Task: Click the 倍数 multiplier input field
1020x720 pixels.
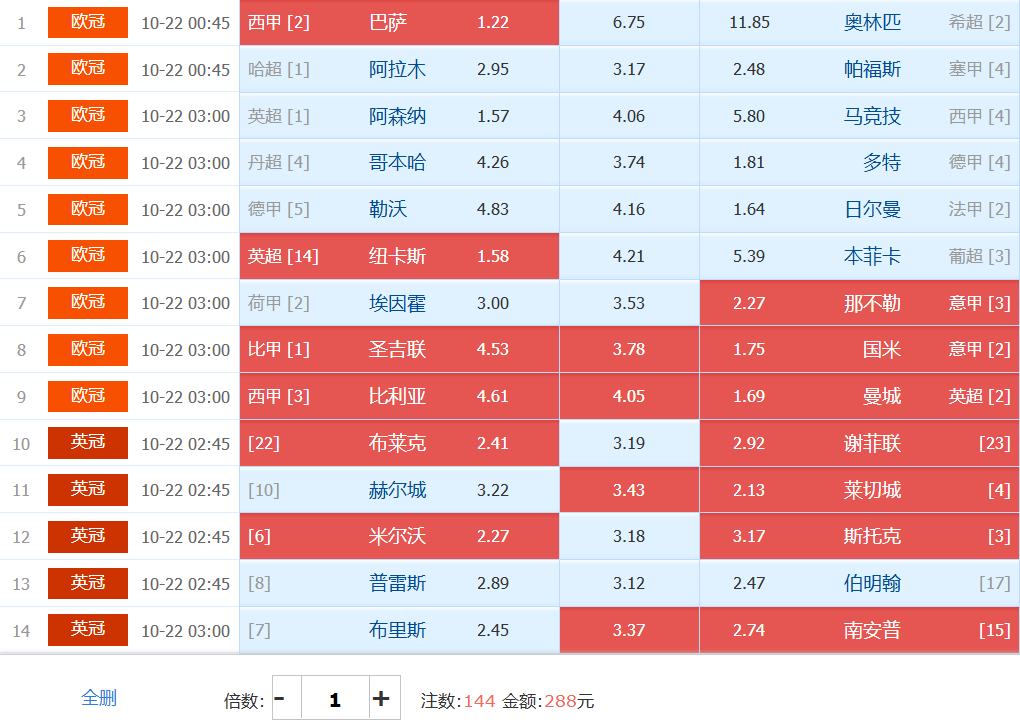Action: pos(334,699)
